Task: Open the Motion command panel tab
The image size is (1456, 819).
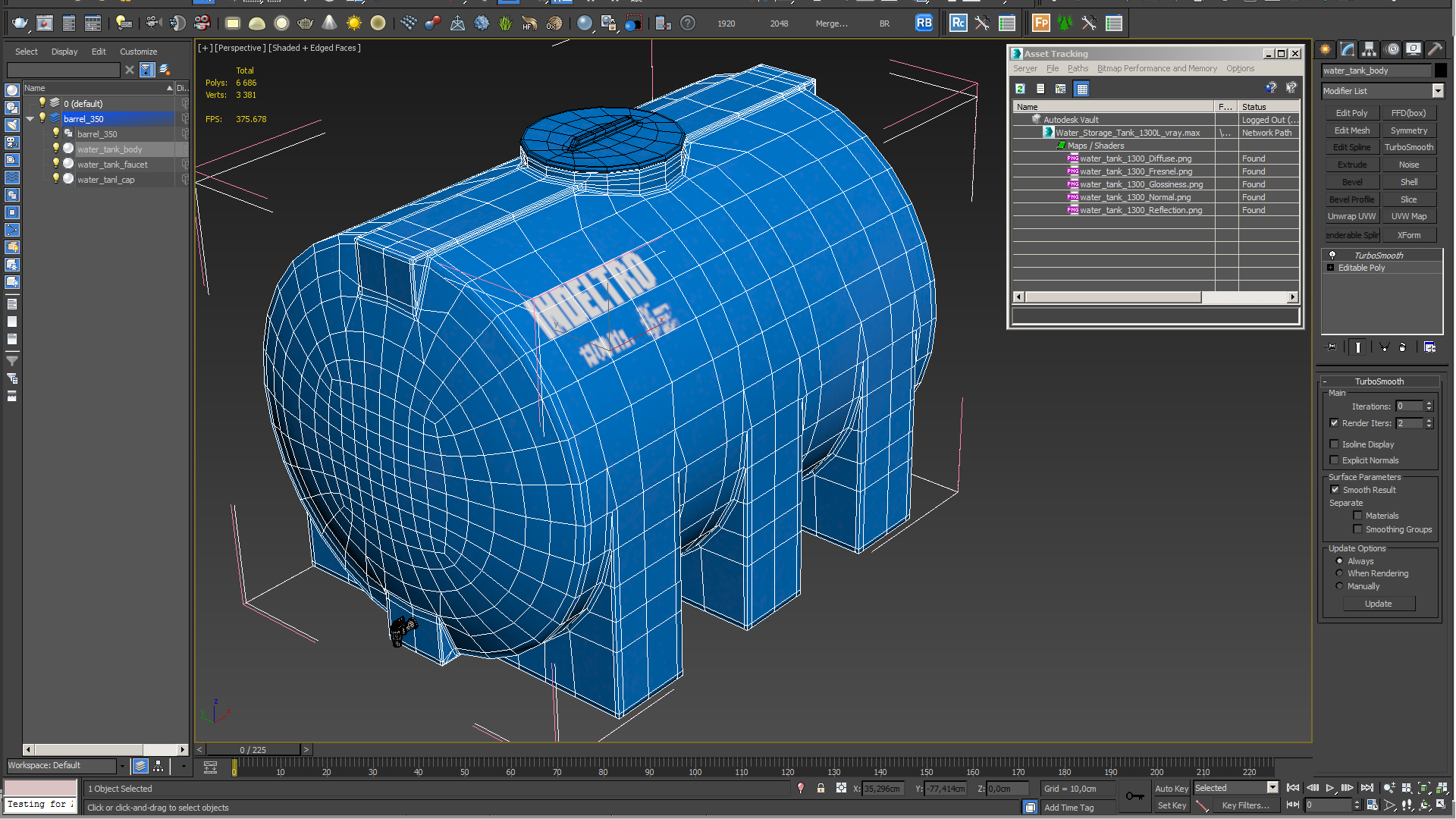Action: point(1392,49)
